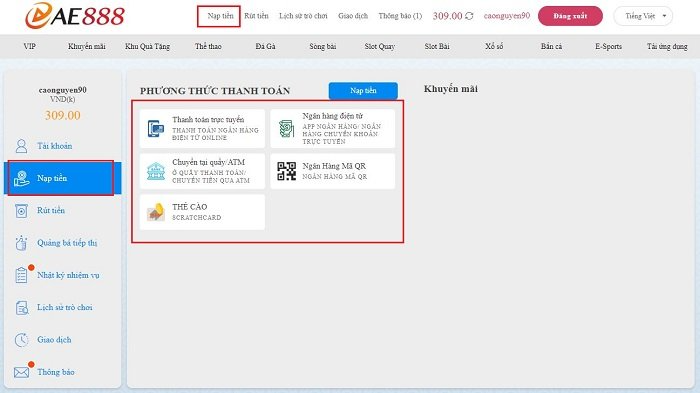Open the Khuyến mãi navigation item
This screenshot has width=700, height=393.
pos(87,46)
